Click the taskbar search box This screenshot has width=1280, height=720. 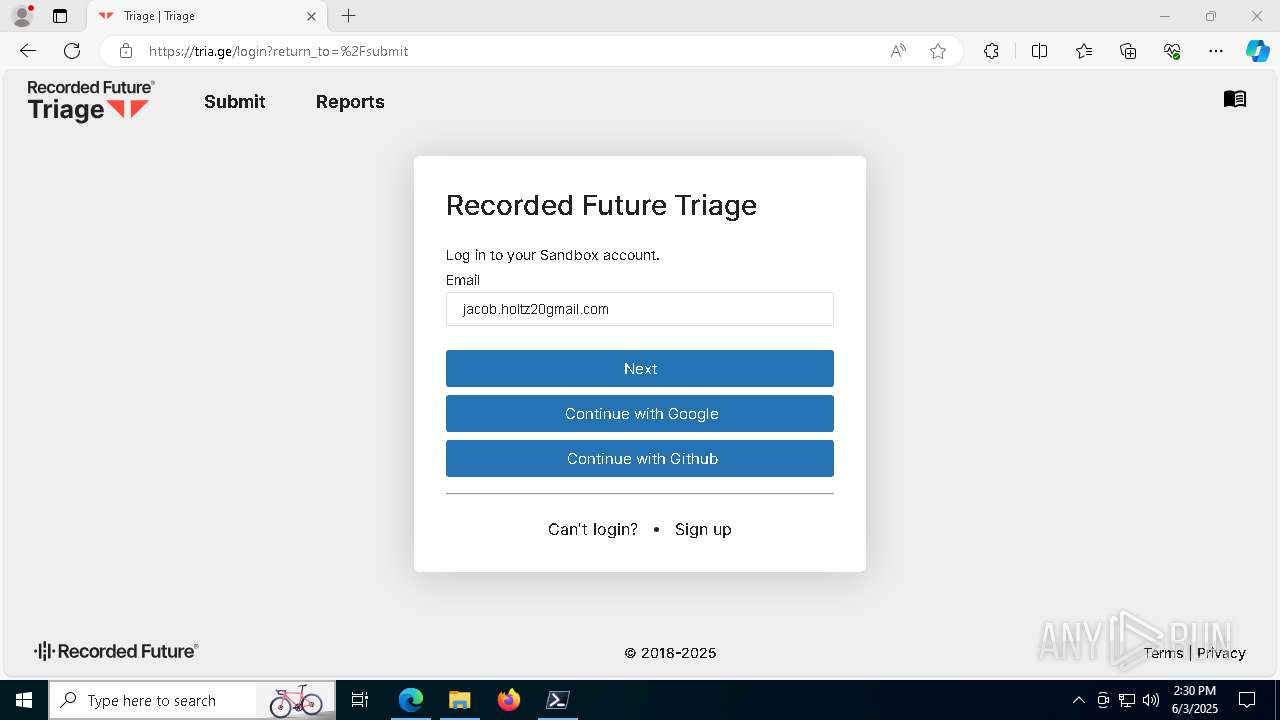tap(192, 700)
